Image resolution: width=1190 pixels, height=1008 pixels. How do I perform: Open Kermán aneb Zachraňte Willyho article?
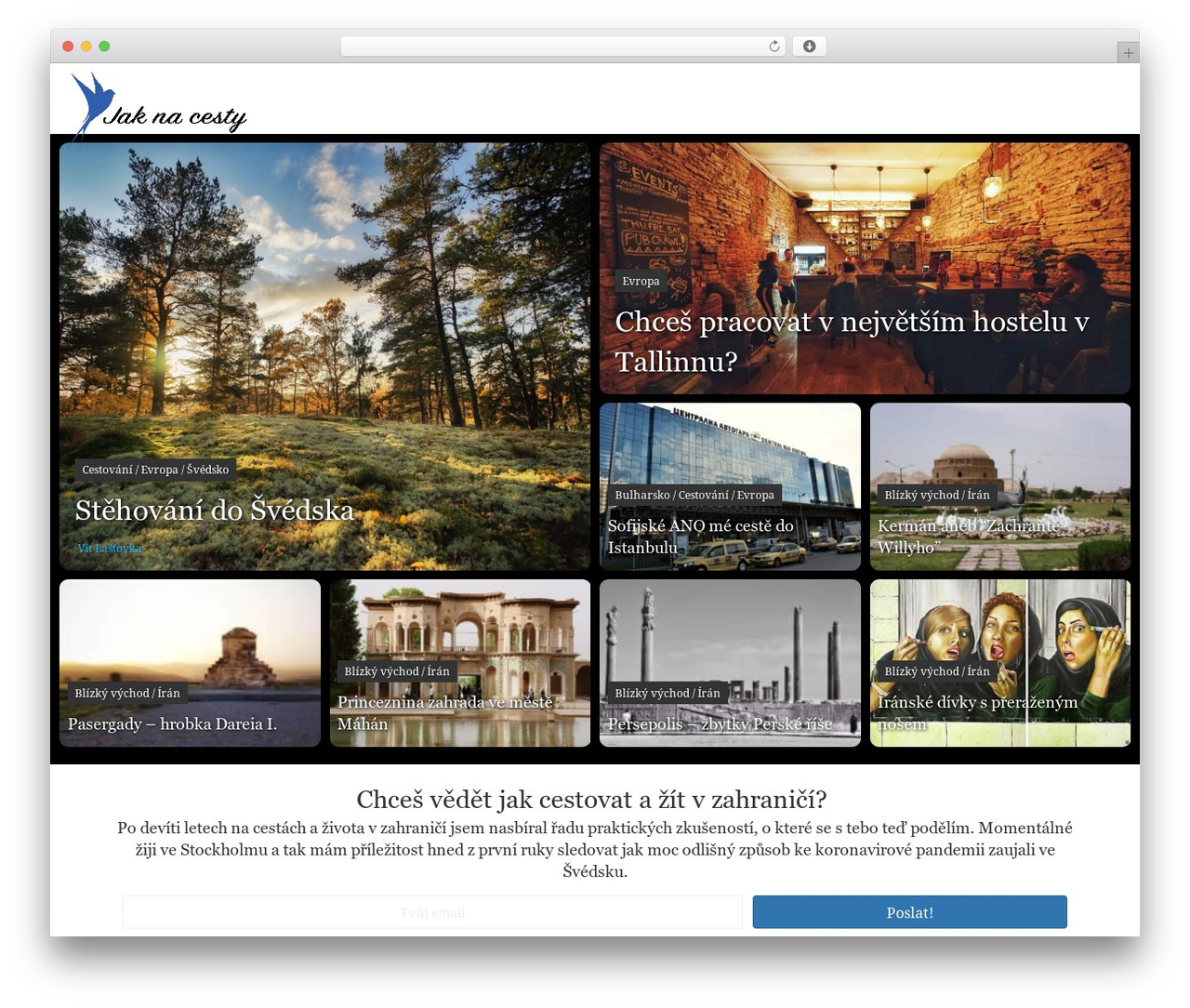tap(969, 537)
